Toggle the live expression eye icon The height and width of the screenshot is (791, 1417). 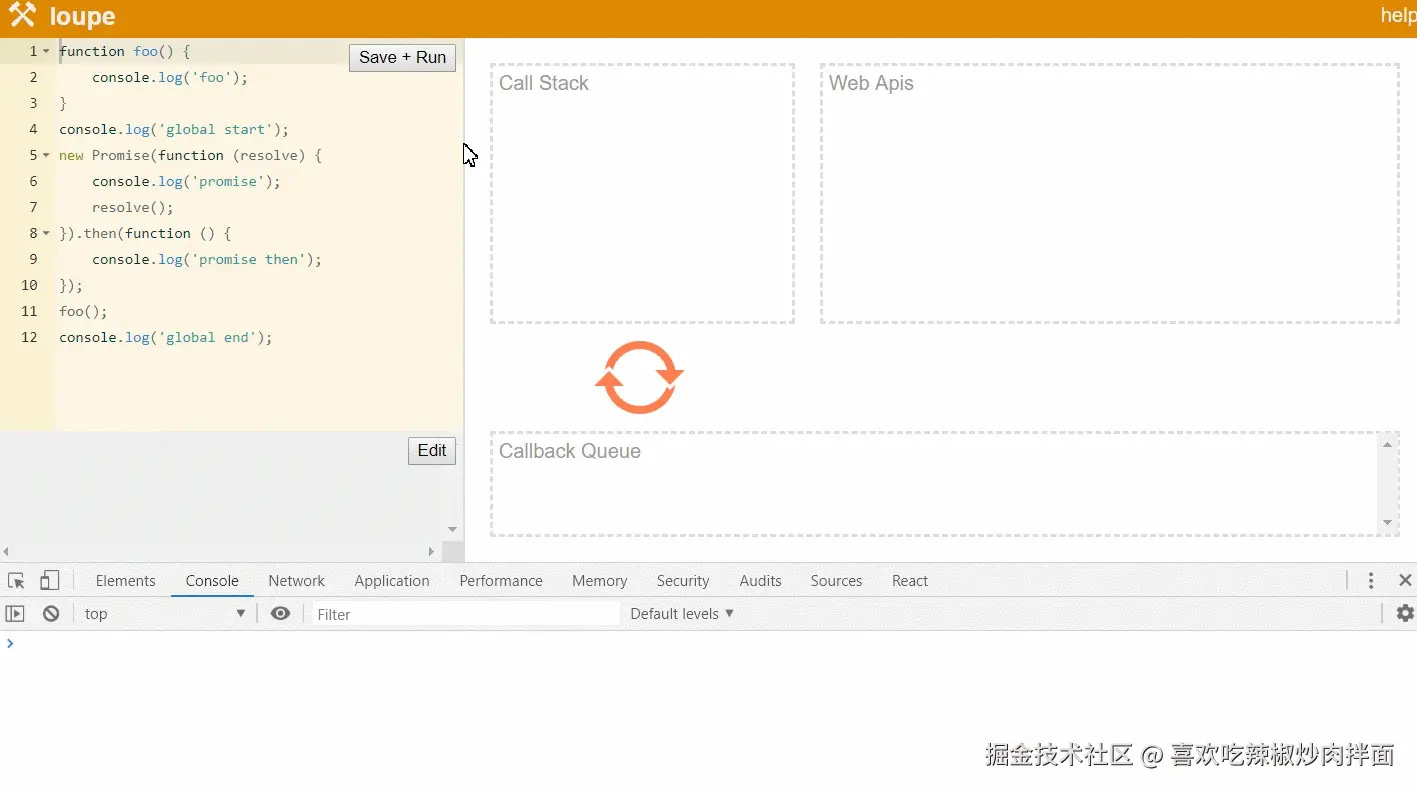click(x=280, y=613)
